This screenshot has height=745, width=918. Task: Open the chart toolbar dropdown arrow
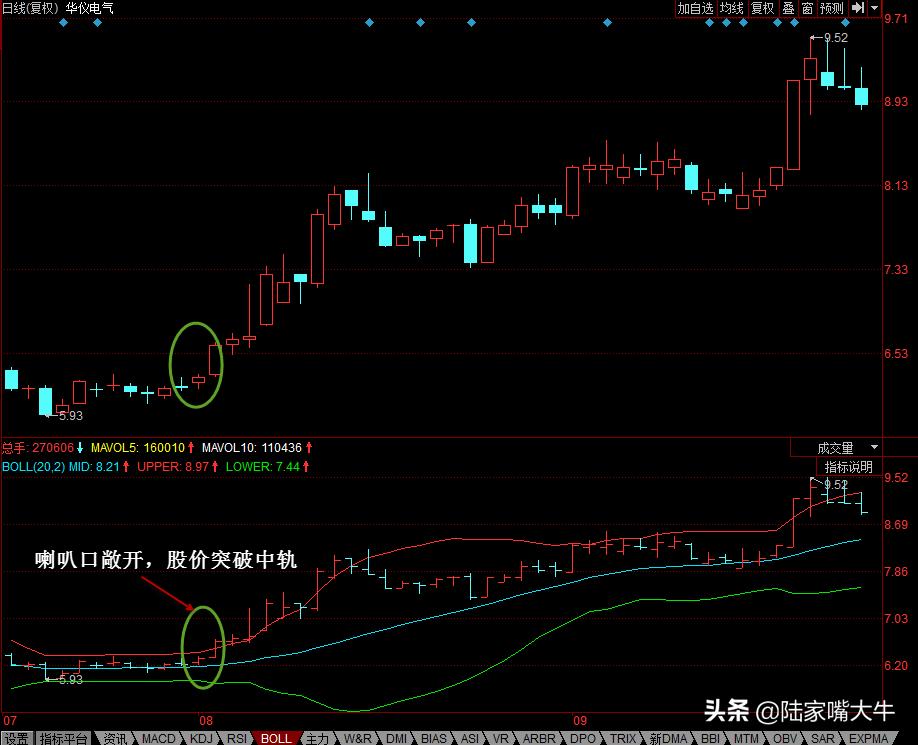(x=874, y=8)
